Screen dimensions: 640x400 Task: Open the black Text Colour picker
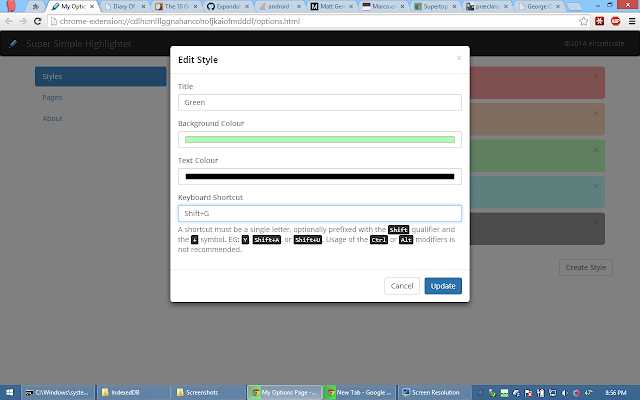click(320, 176)
